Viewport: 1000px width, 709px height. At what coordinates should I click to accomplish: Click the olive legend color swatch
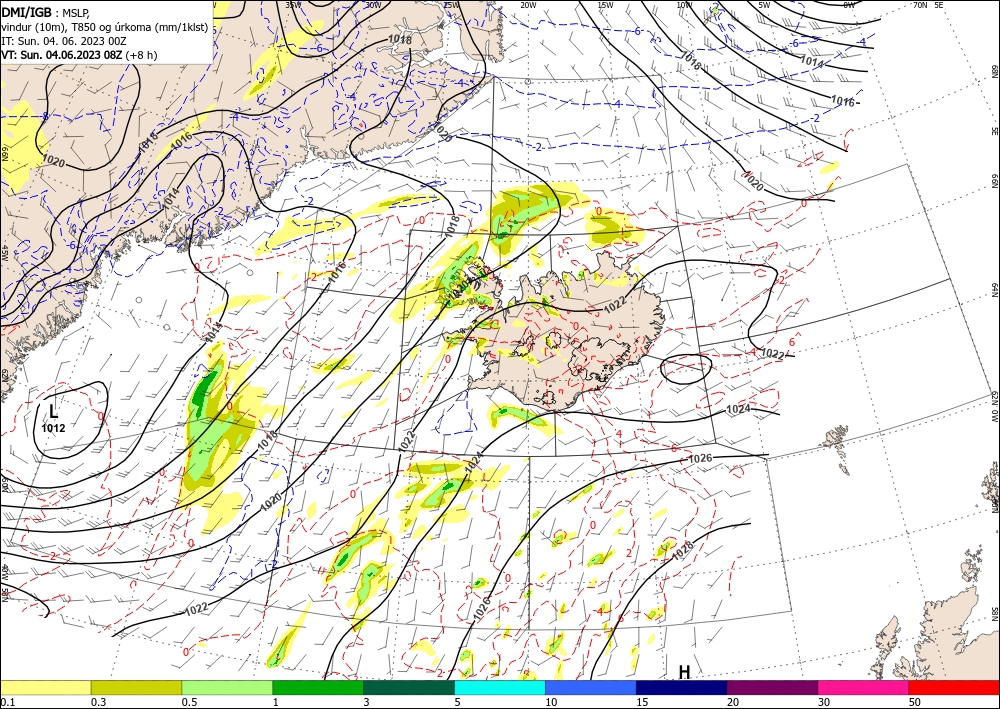coord(136,687)
